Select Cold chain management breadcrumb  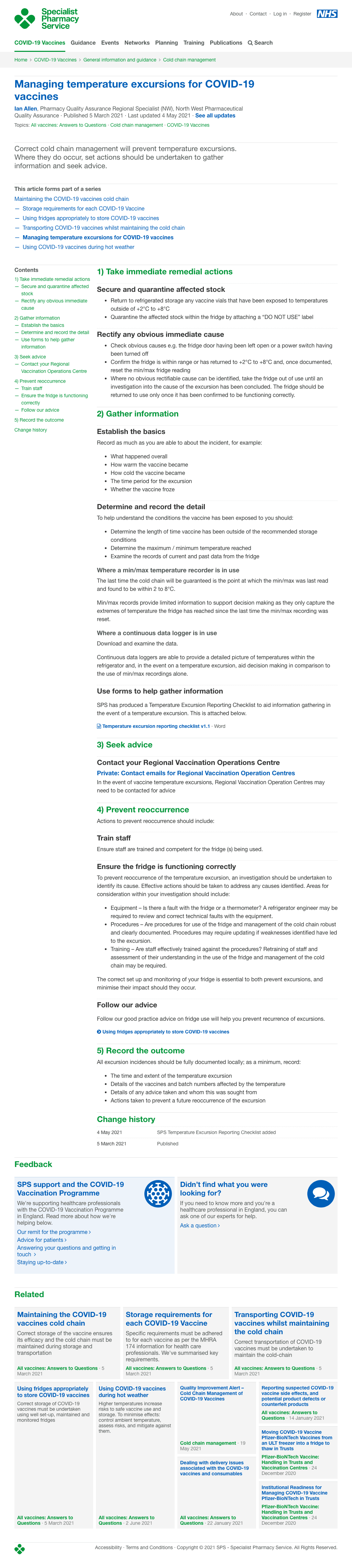[189, 60]
